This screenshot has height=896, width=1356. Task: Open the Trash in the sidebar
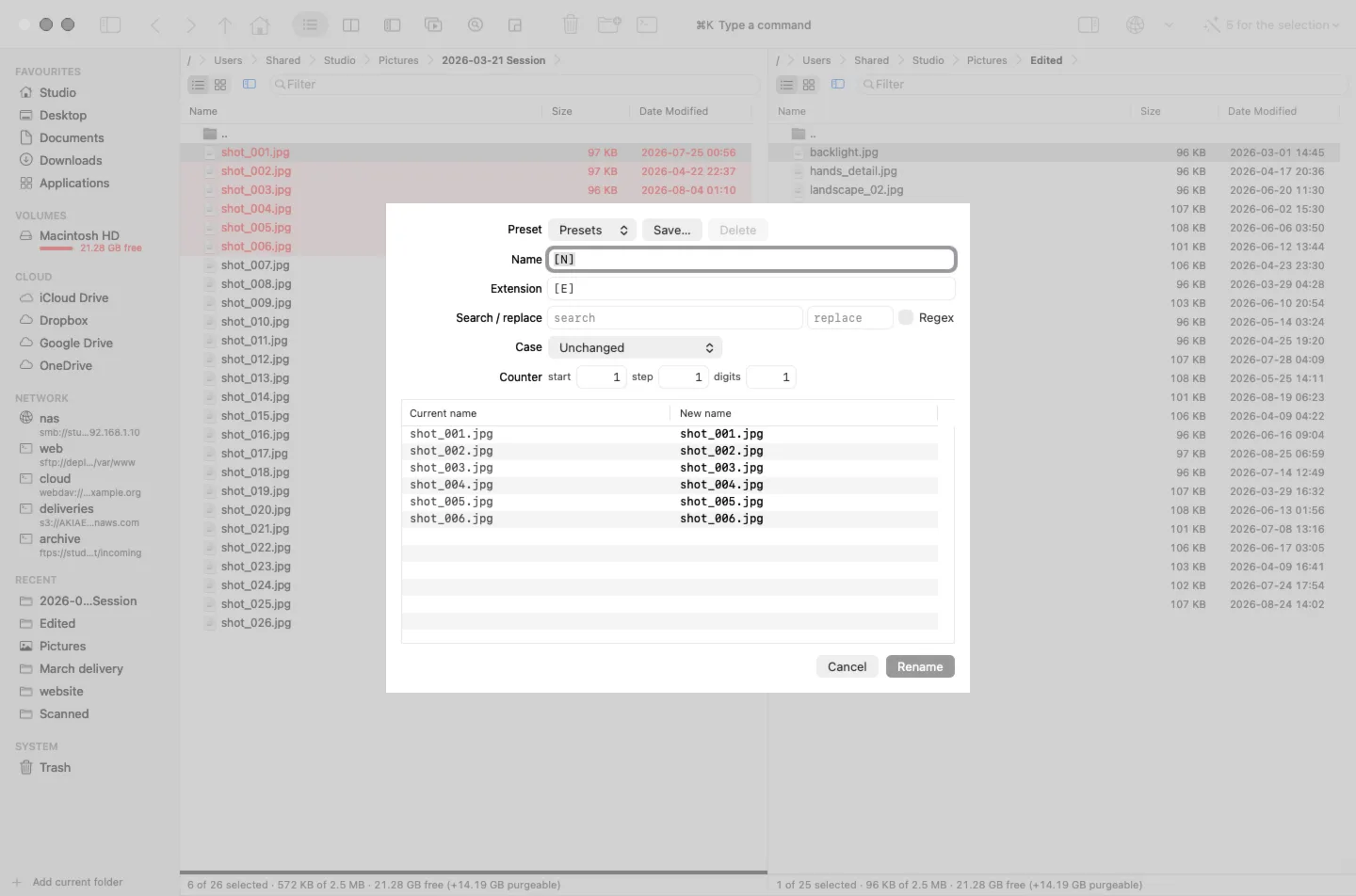tap(55, 768)
